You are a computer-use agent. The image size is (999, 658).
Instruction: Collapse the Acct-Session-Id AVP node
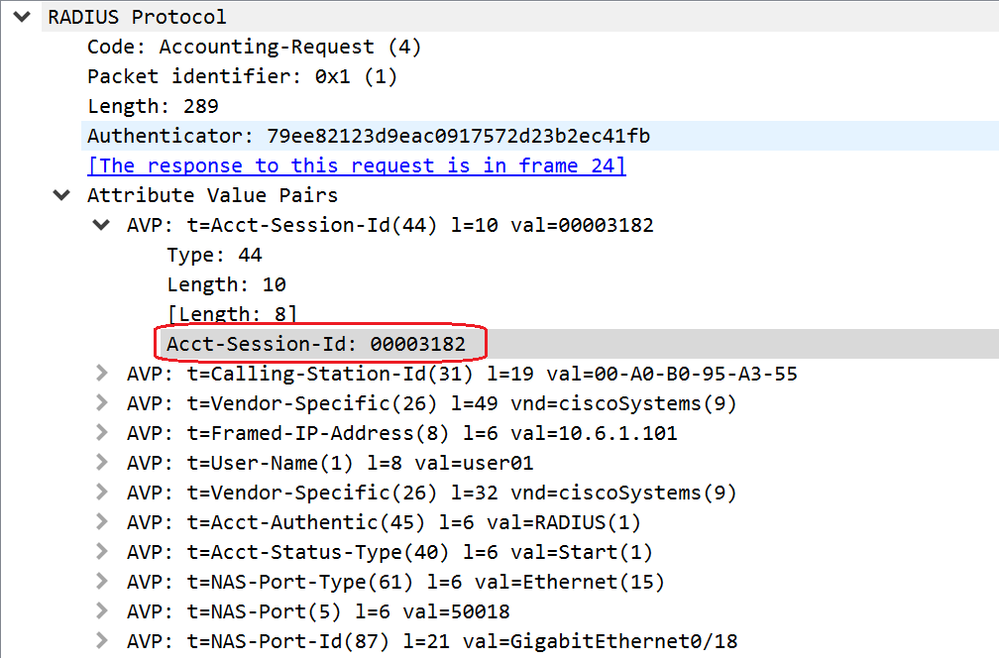point(101,225)
